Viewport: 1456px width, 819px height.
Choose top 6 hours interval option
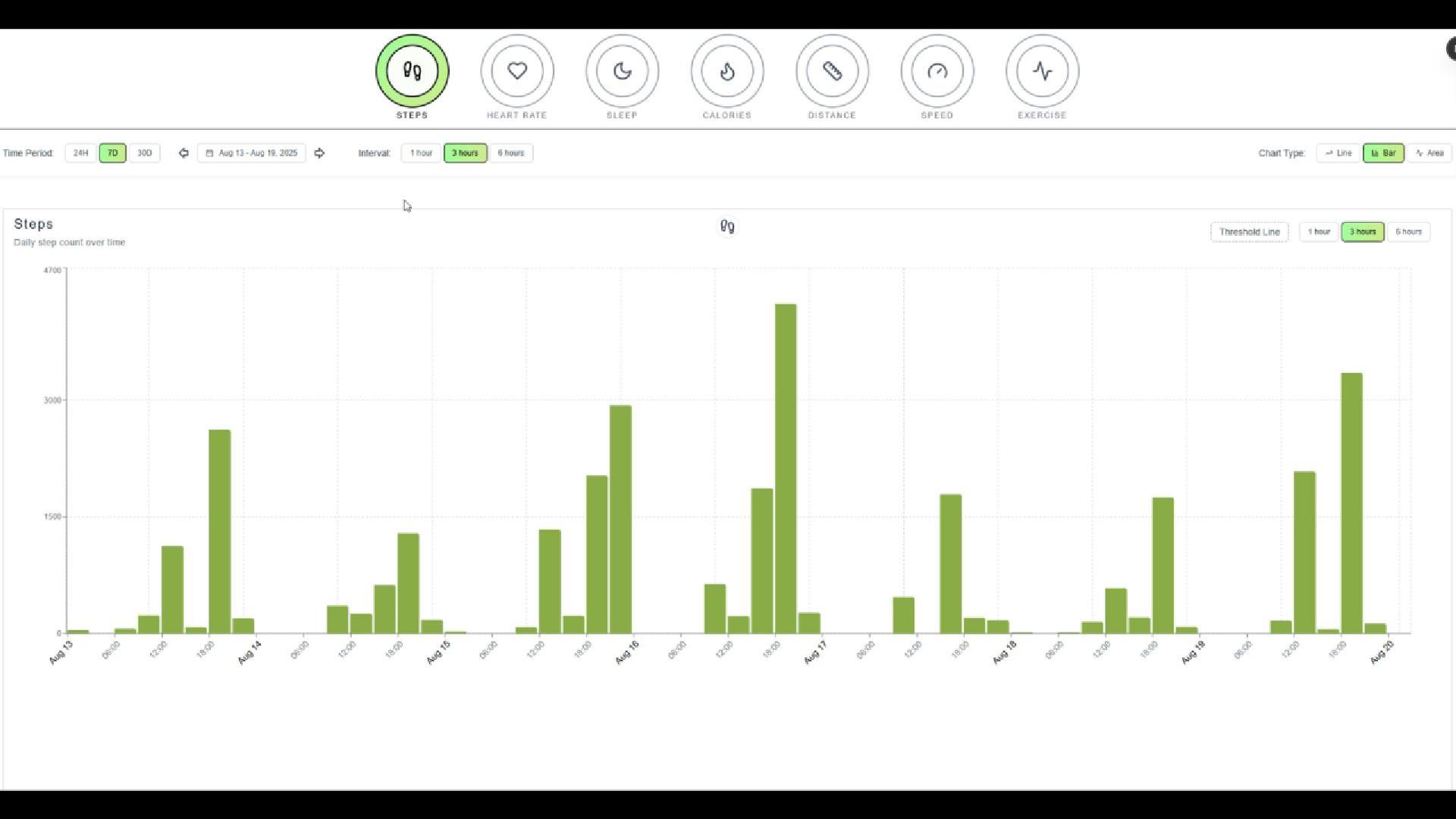510,153
